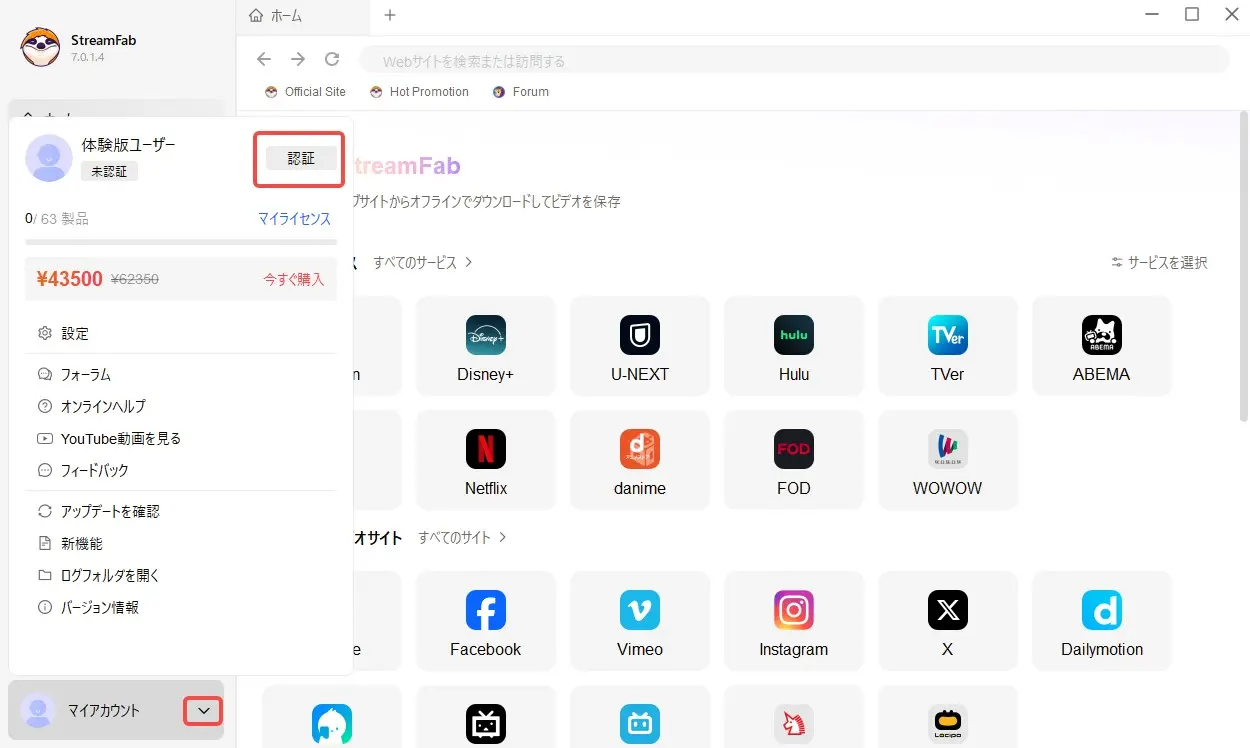
Task: Open the Facebook site tile
Action: (x=485, y=621)
